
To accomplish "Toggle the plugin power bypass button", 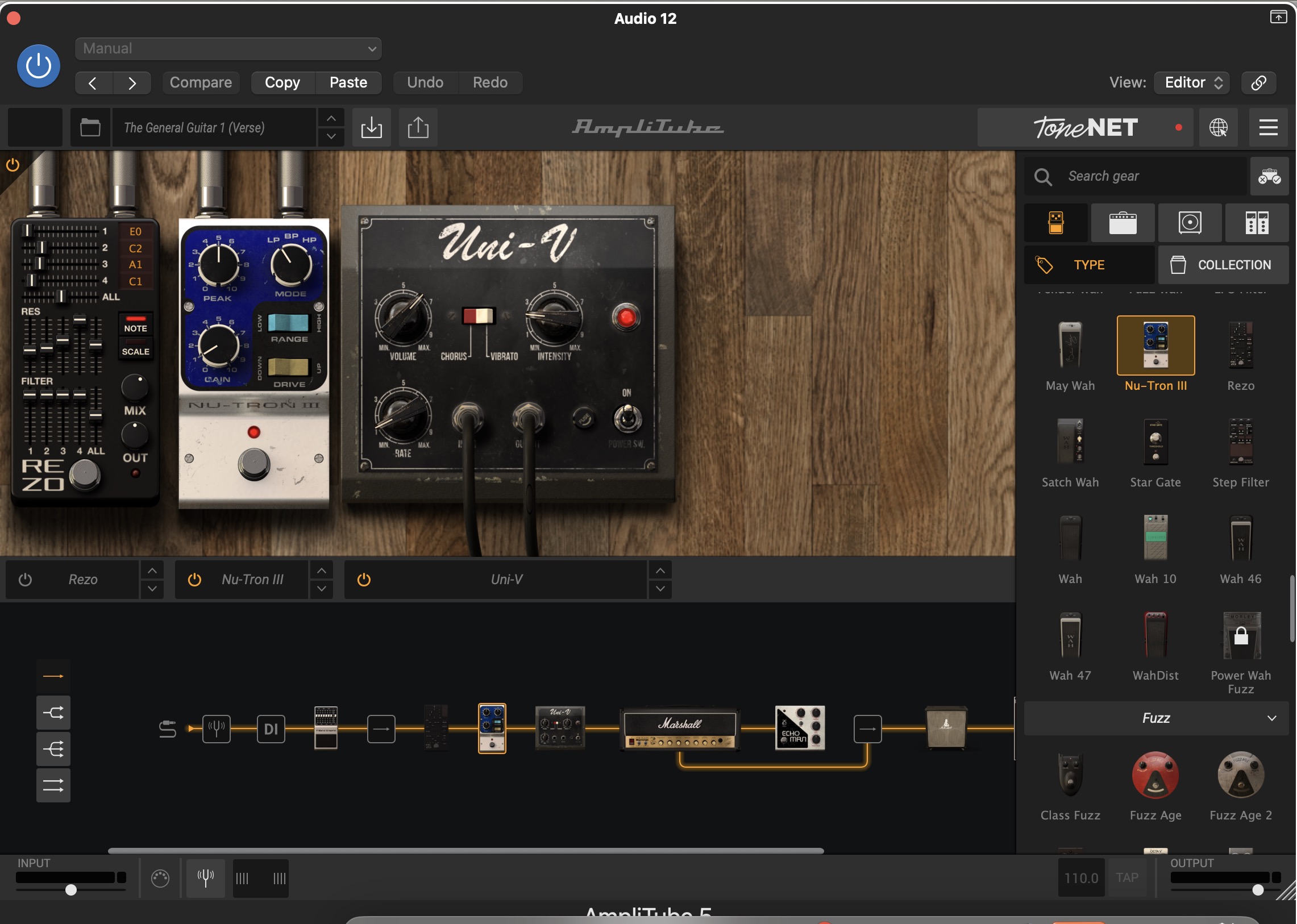I will [x=39, y=66].
